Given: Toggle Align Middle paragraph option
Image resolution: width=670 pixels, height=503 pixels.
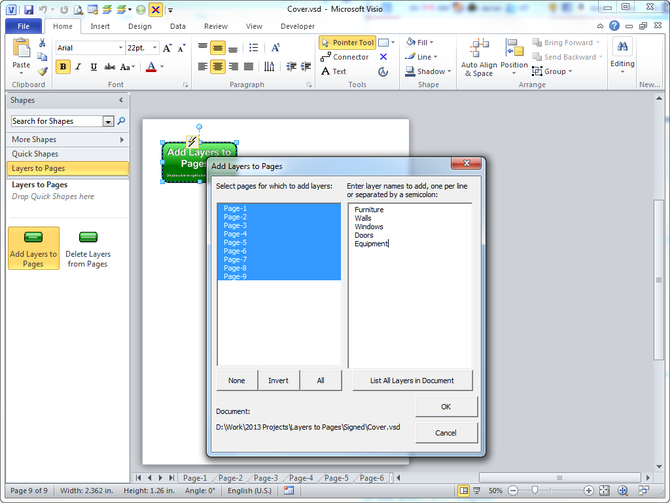Looking at the screenshot, I should pyautogui.click(x=217, y=47).
